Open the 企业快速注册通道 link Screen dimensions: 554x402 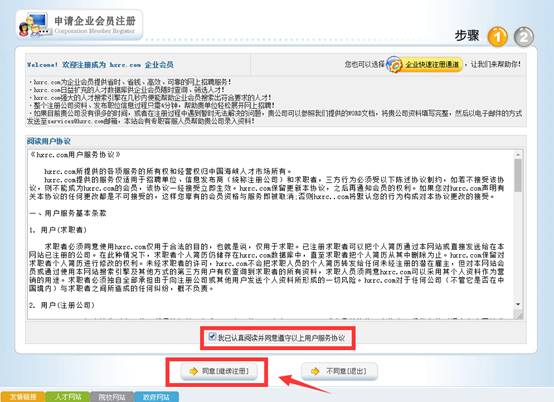432,64
